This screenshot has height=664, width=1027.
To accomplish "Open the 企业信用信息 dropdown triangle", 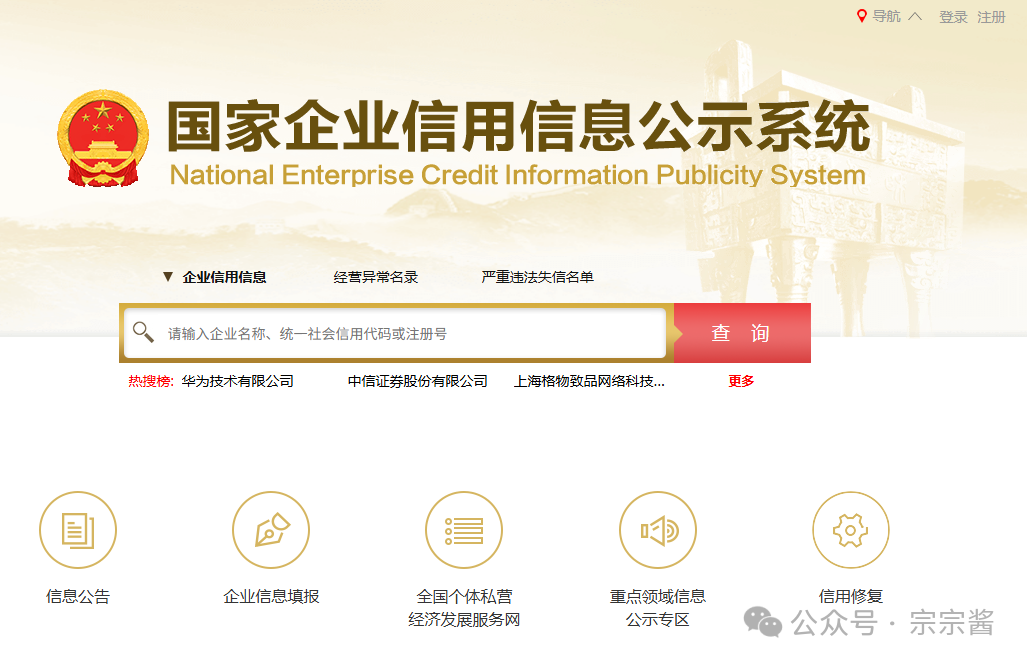I will pyautogui.click(x=167, y=277).
